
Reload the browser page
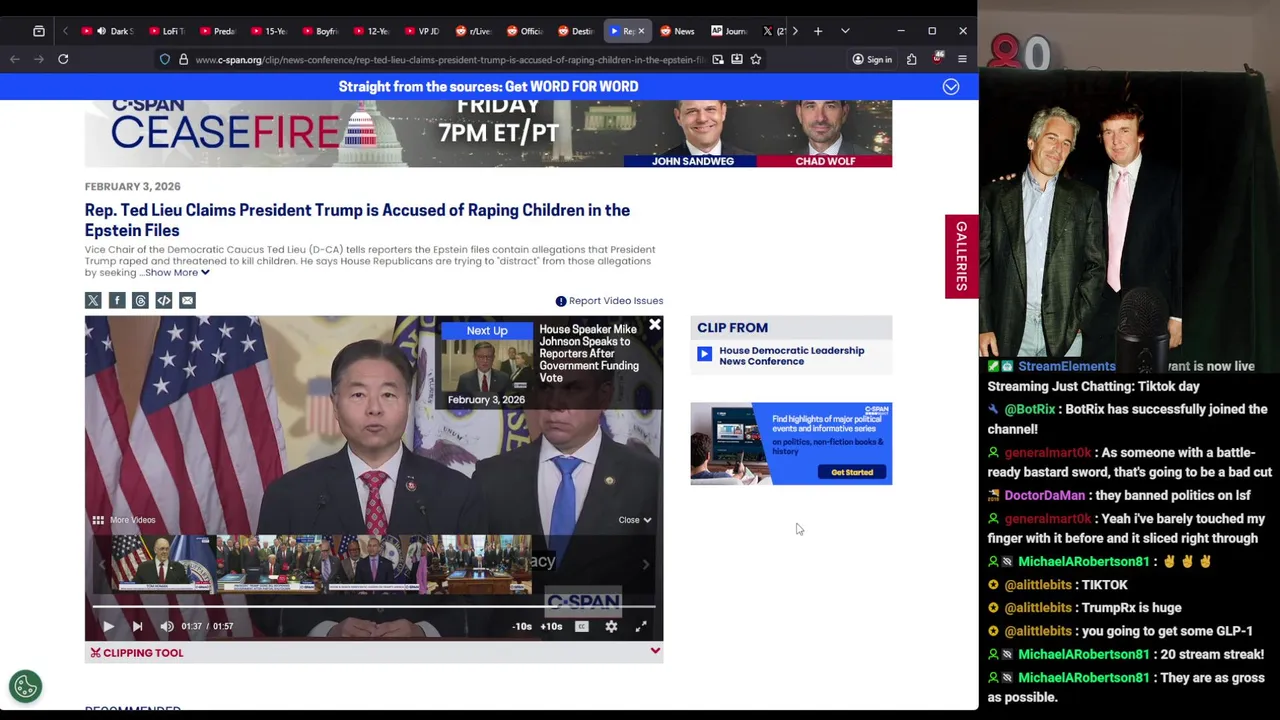pos(63,59)
